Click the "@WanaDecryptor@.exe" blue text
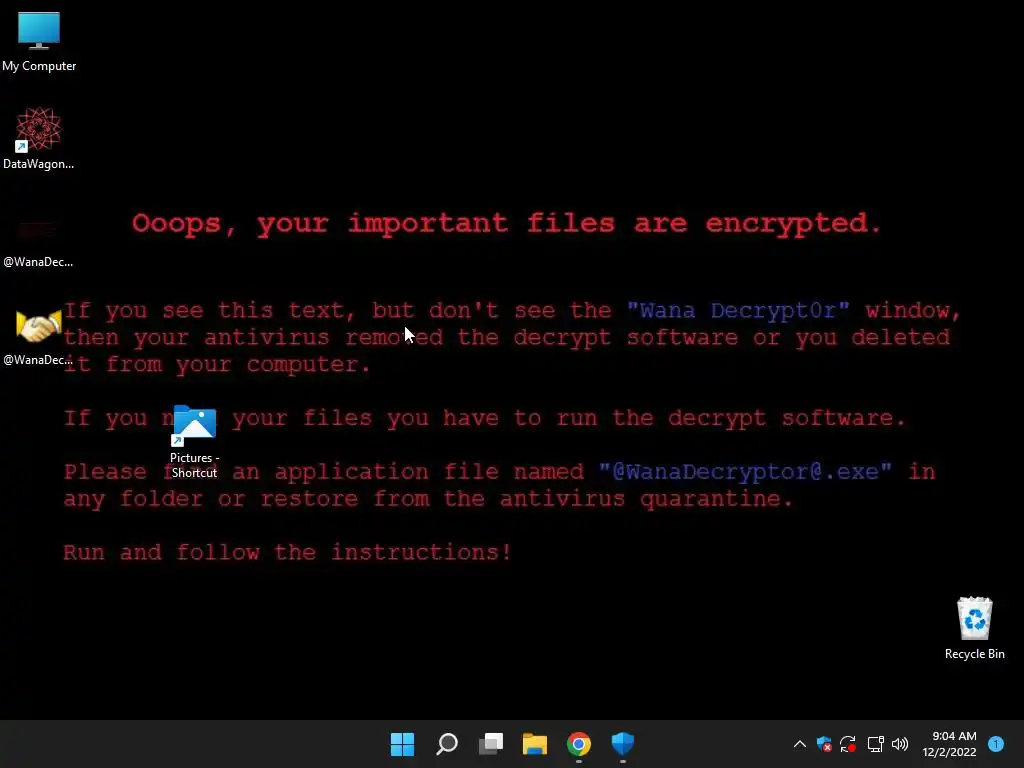 745,472
